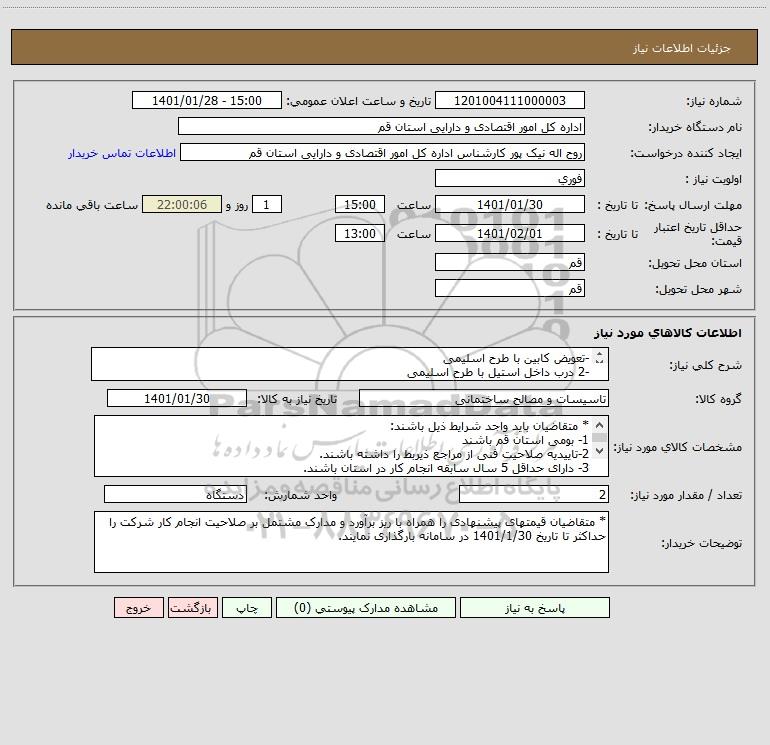
Task: Open مشاهده مدارک پیوستی (0) button
Action: pos(366,608)
